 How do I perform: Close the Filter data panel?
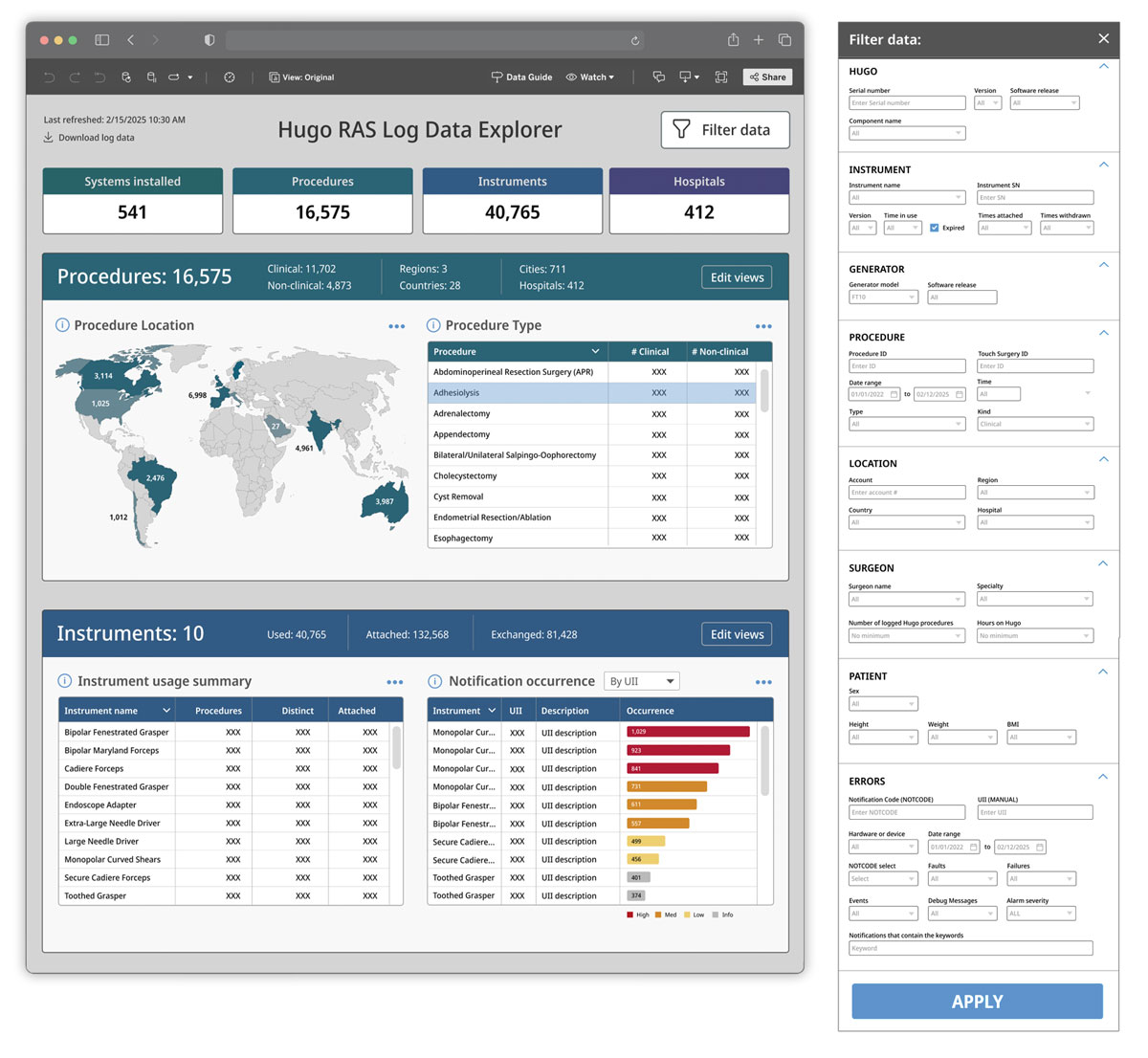1103,39
